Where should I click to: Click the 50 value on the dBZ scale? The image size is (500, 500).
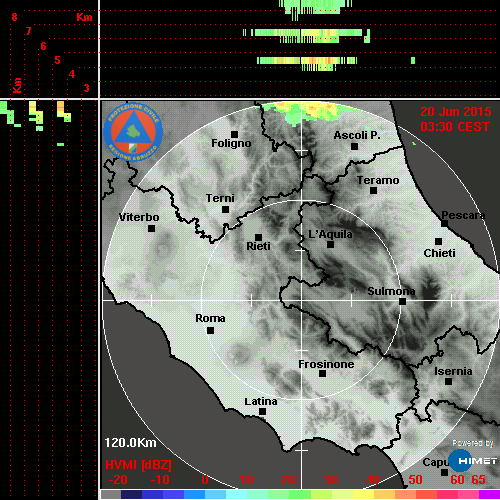click(415, 480)
